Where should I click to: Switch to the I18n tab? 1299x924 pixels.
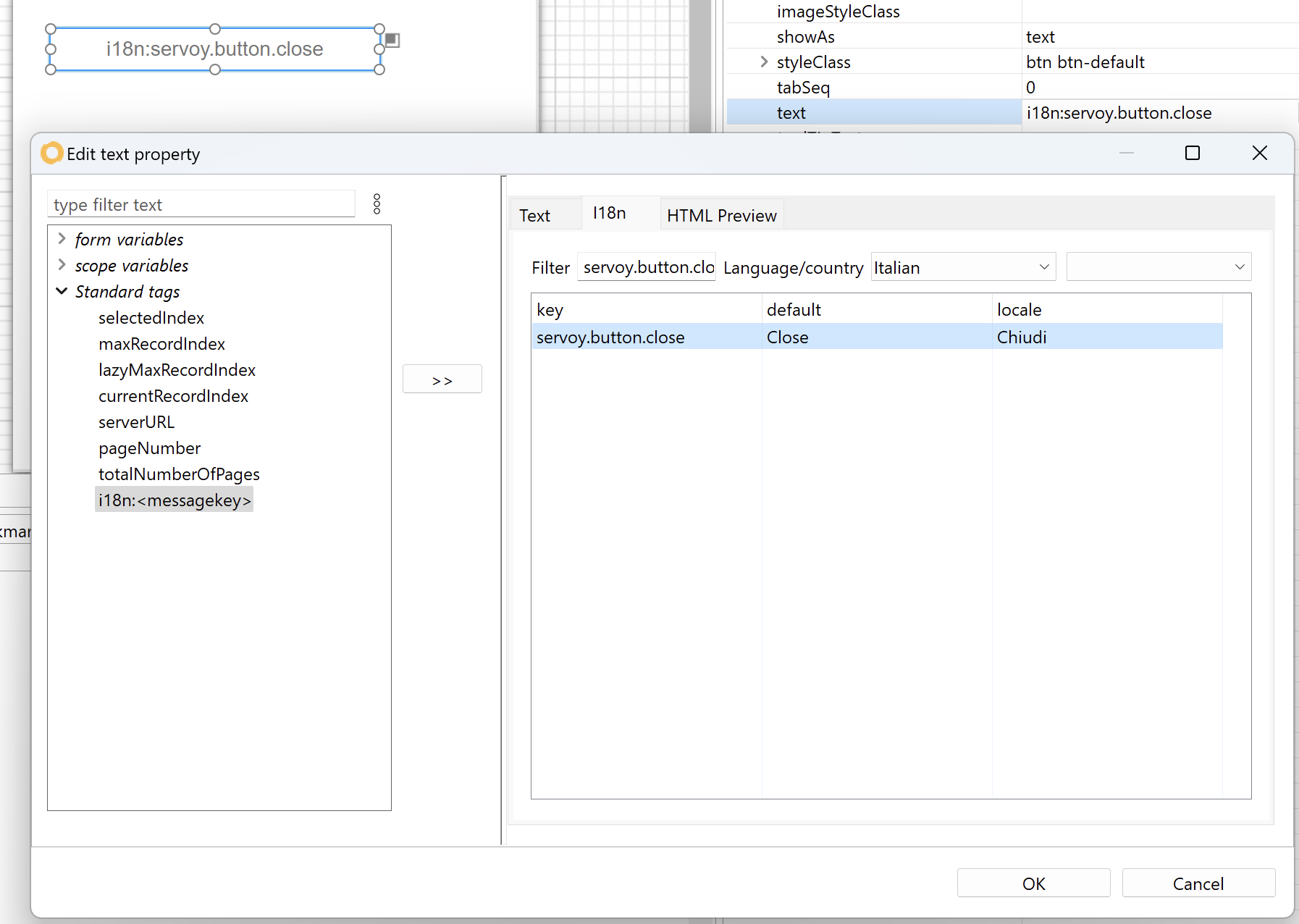tap(621, 213)
